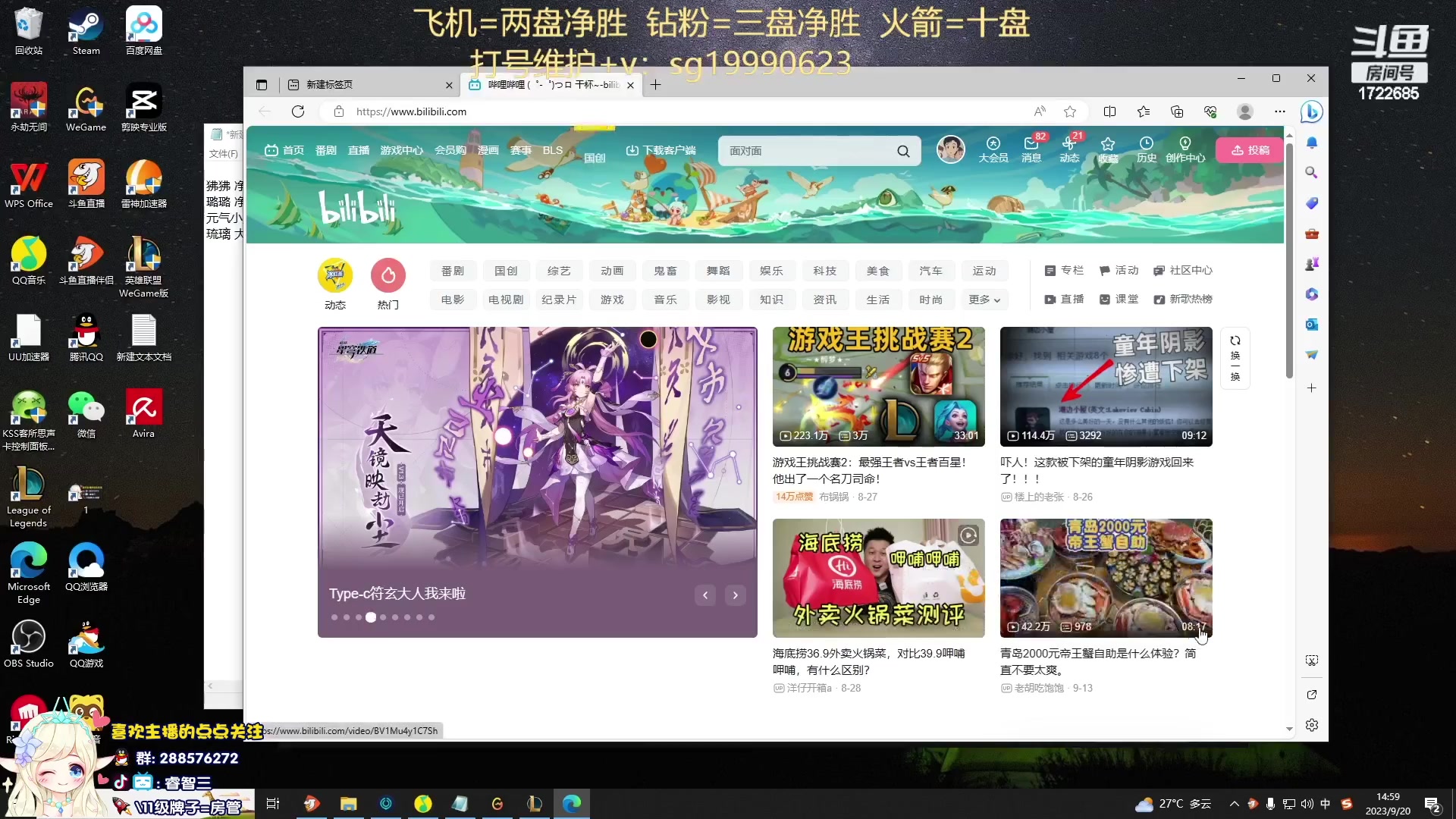Viewport: 1456px width, 819px height.
Task: Open 游戏中心 in top nav
Action: pos(402,150)
